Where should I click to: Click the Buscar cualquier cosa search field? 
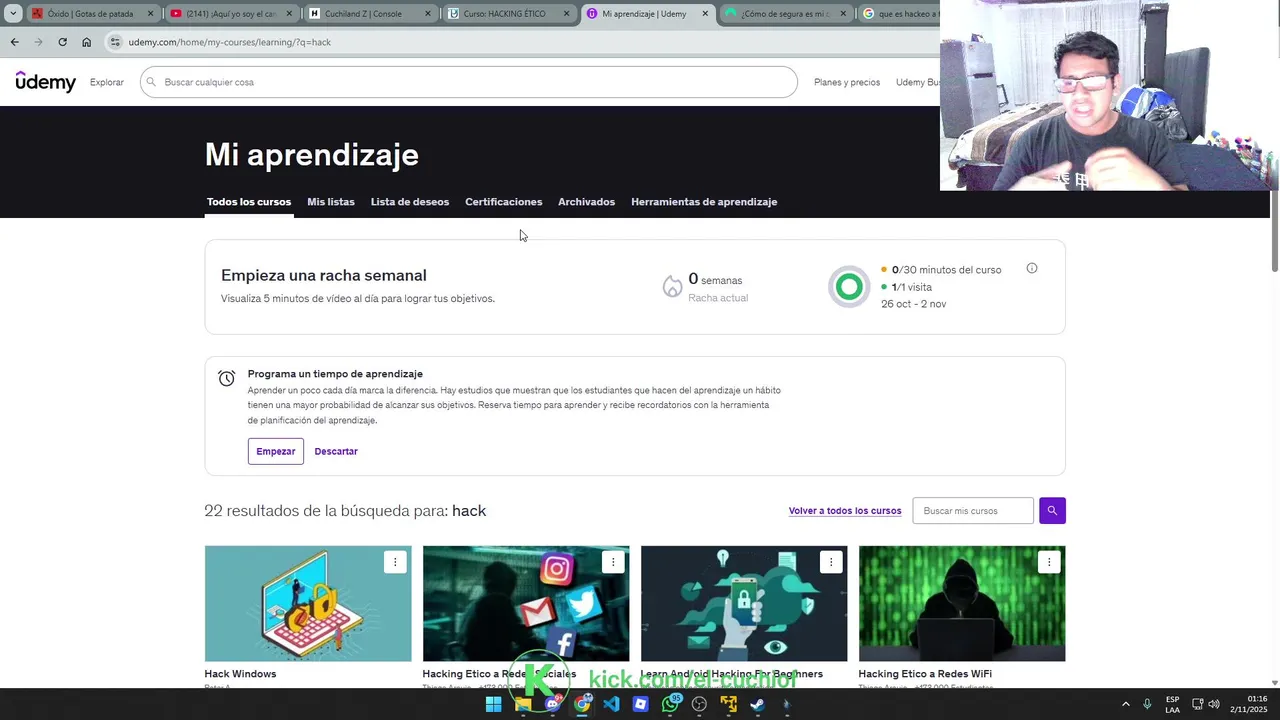click(469, 82)
